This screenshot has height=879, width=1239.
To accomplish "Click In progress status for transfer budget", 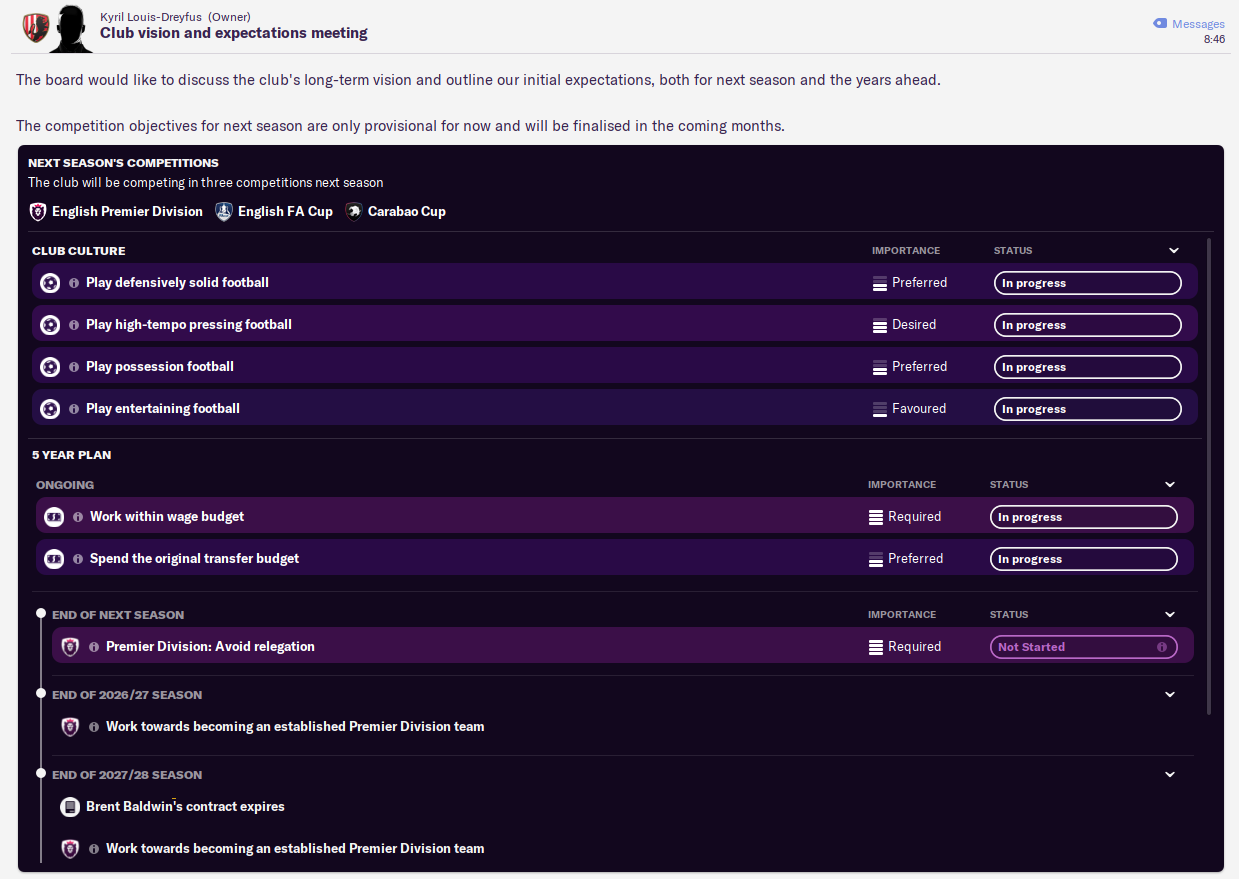I will click(1084, 559).
